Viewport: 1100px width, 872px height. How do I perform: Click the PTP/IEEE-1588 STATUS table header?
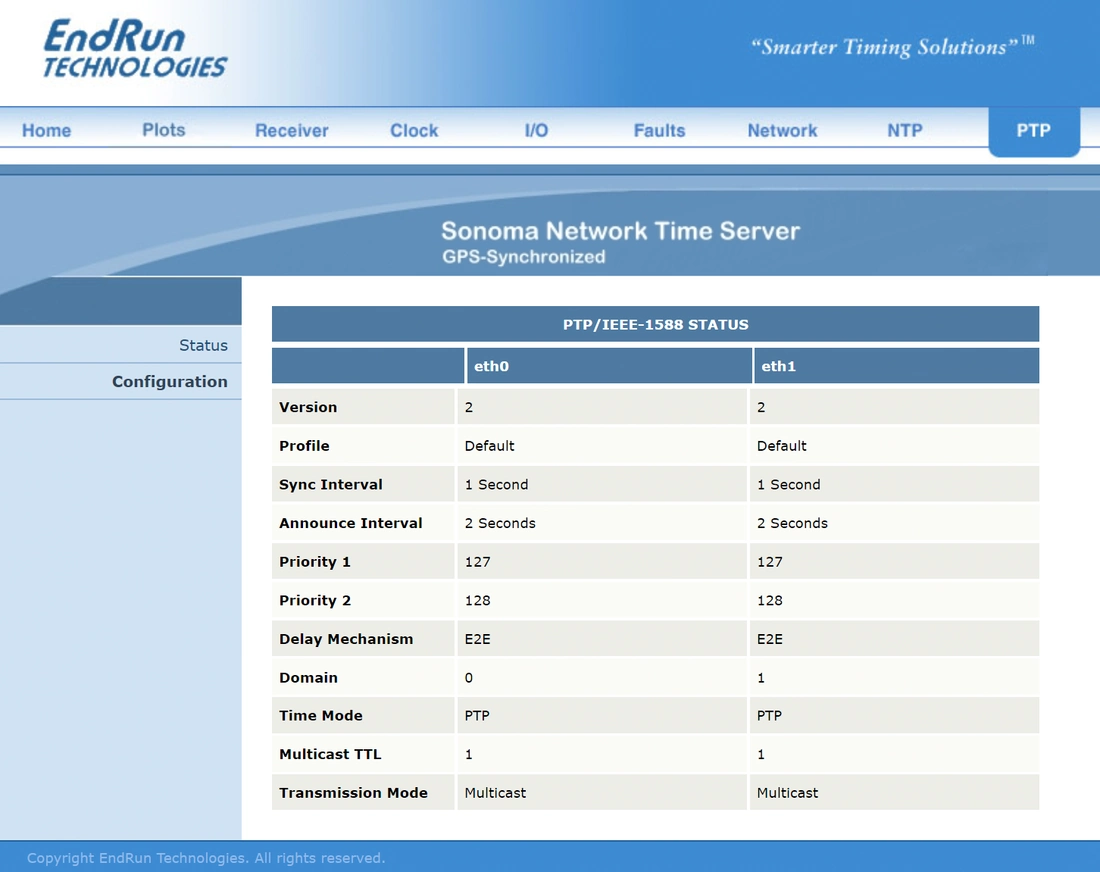pyautogui.click(x=655, y=324)
